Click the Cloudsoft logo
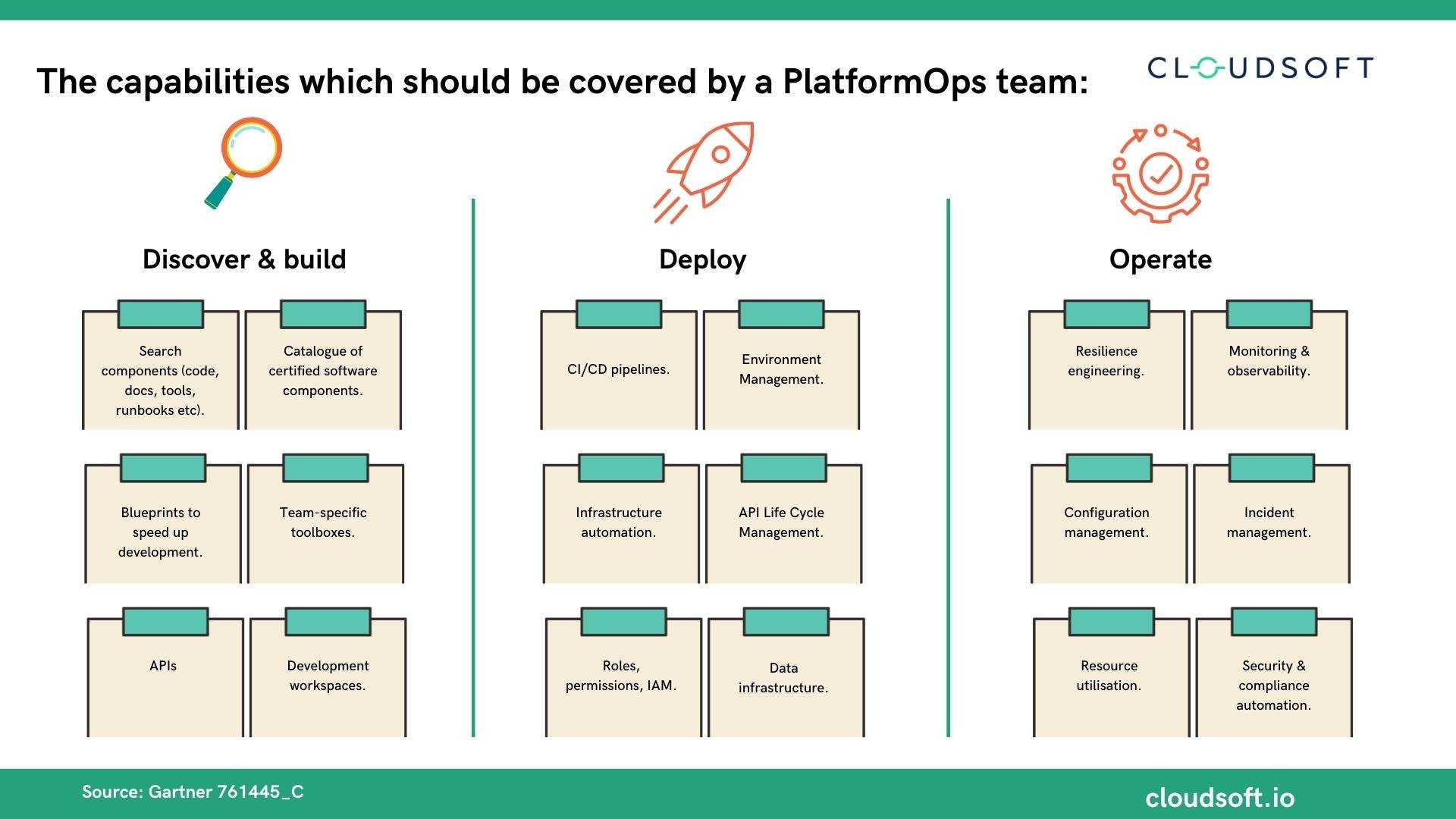The image size is (1456, 819). [1260, 67]
